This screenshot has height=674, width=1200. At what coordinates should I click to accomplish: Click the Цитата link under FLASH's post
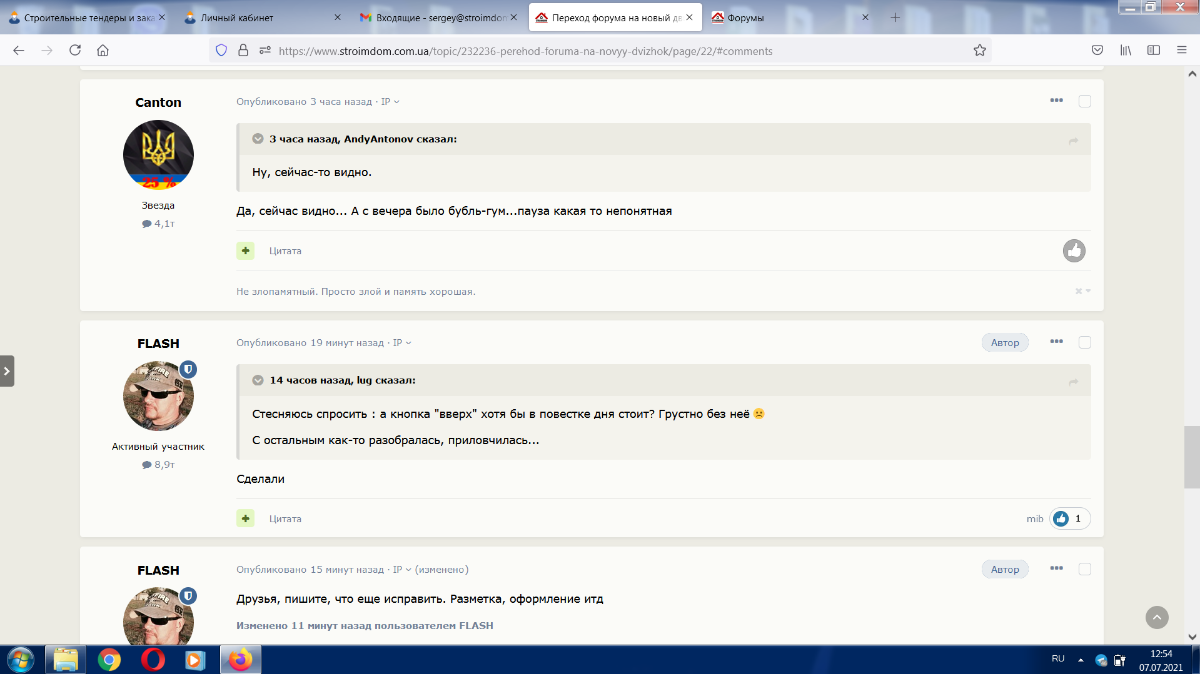tap(285, 519)
